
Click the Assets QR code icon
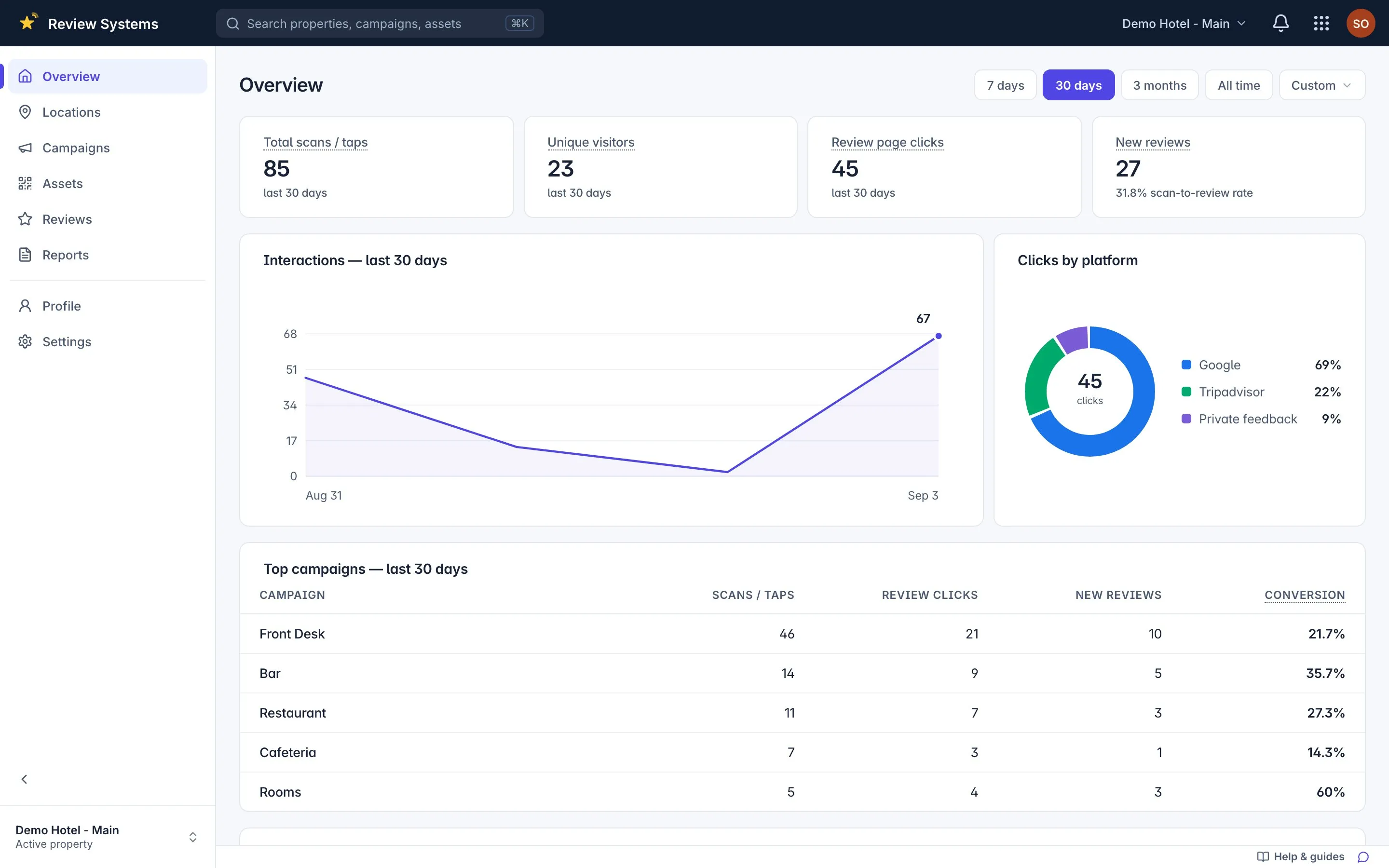[25, 183]
